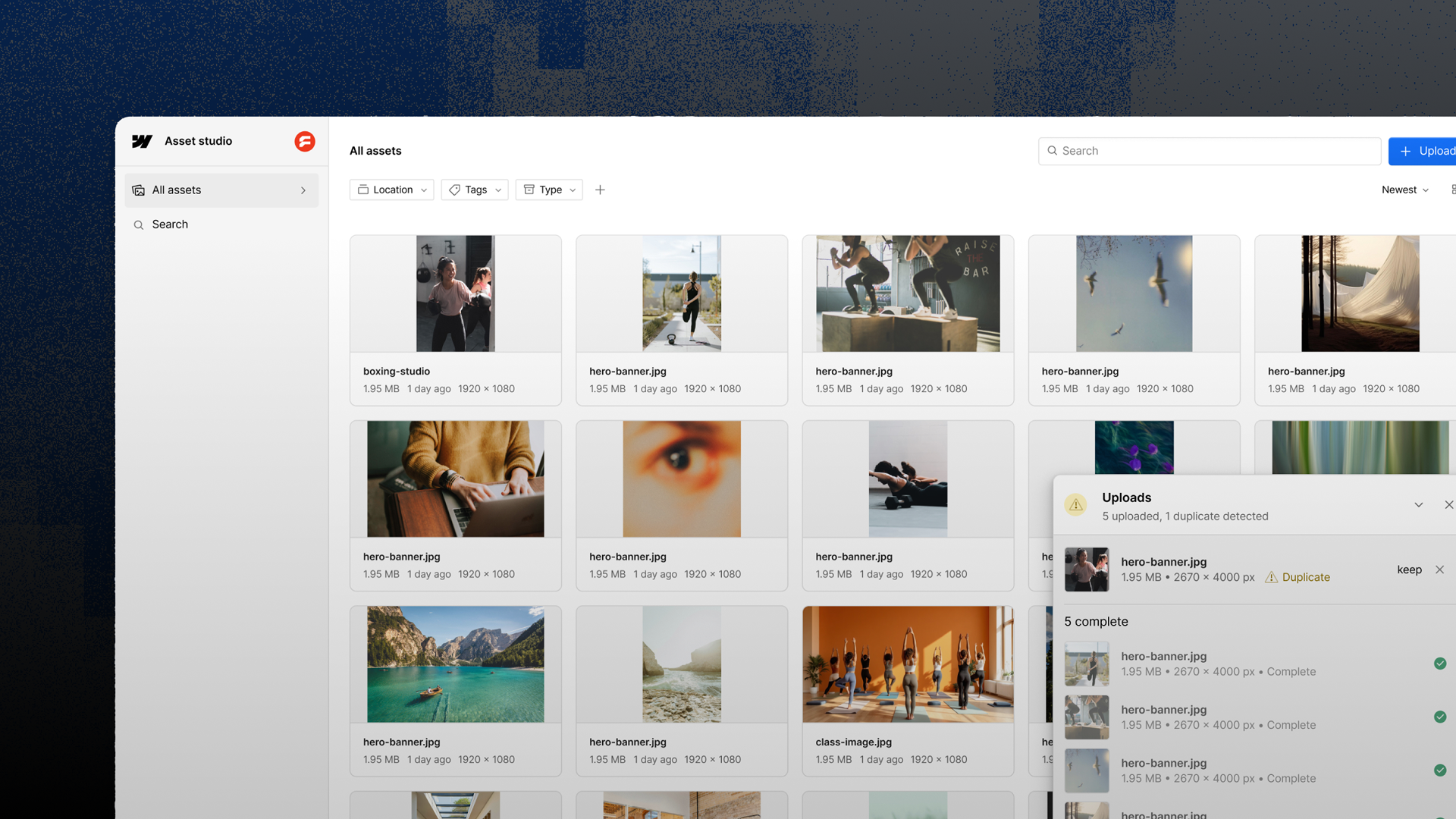Image resolution: width=1456 pixels, height=819 pixels.
Task: Open the yellow sweater laptop thumbnail
Action: coord(456,479)
